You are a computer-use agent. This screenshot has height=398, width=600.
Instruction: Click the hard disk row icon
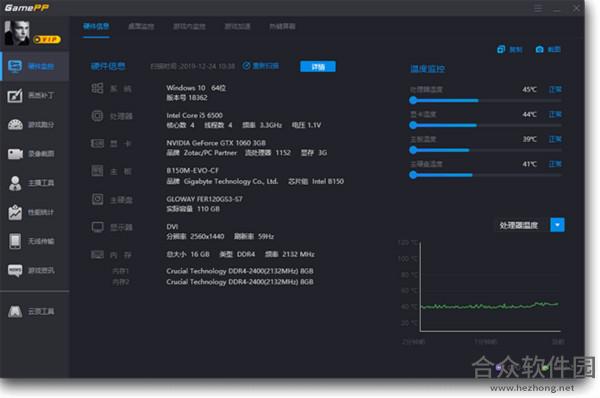pyautogui.click(x=97, y=199)
